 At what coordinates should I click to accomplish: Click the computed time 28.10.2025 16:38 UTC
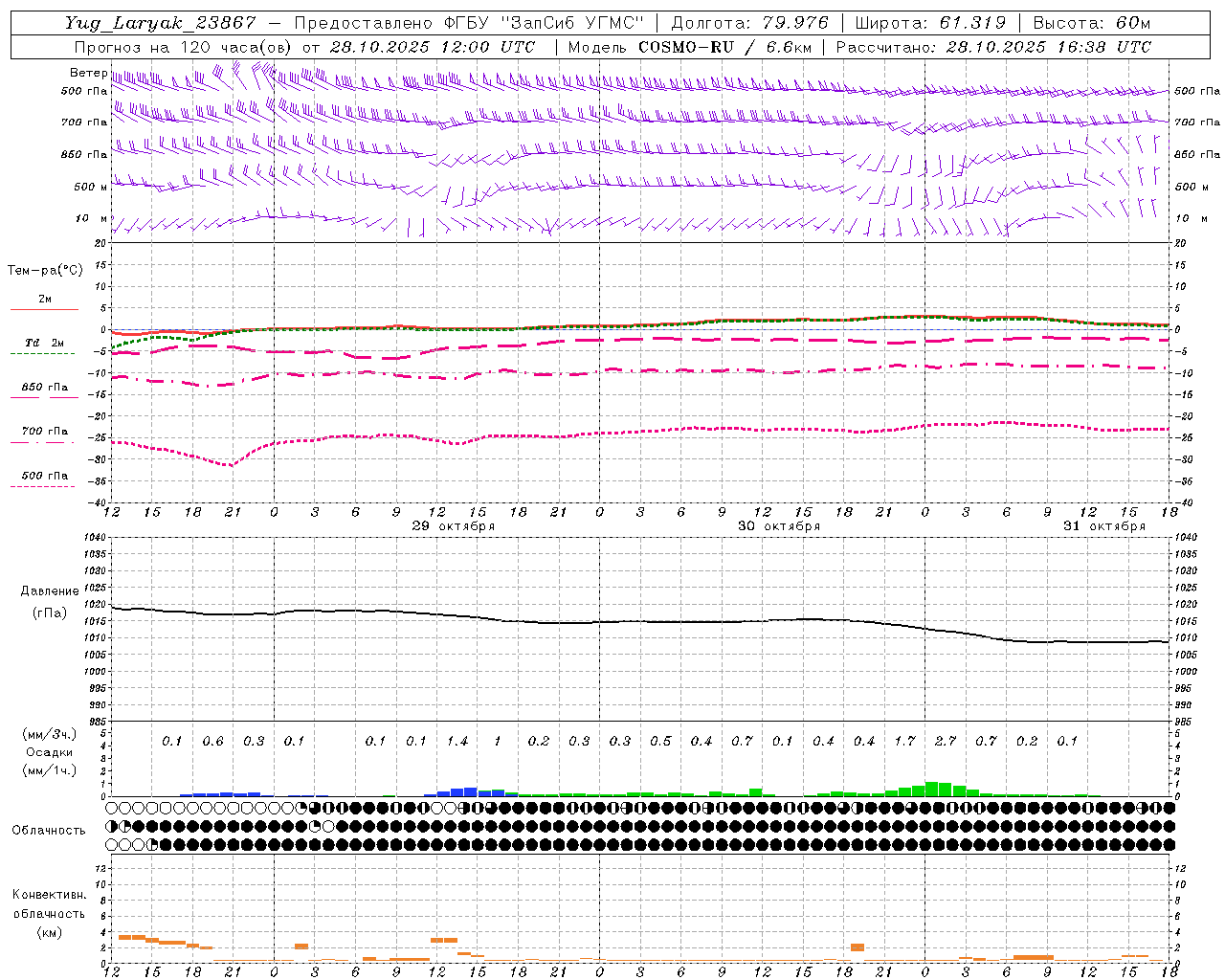[x=1049, y=47]
